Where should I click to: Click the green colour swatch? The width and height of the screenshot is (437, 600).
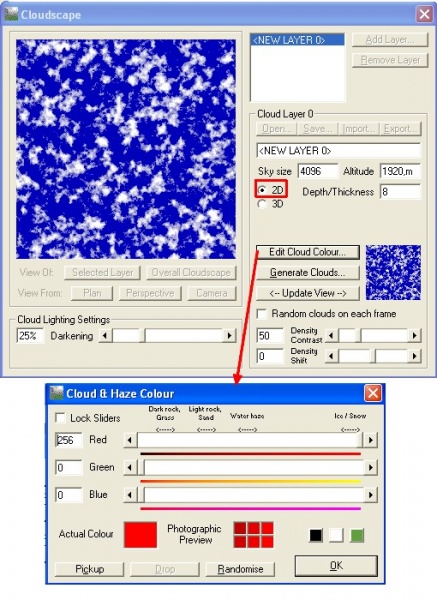(x=357, y=535)
